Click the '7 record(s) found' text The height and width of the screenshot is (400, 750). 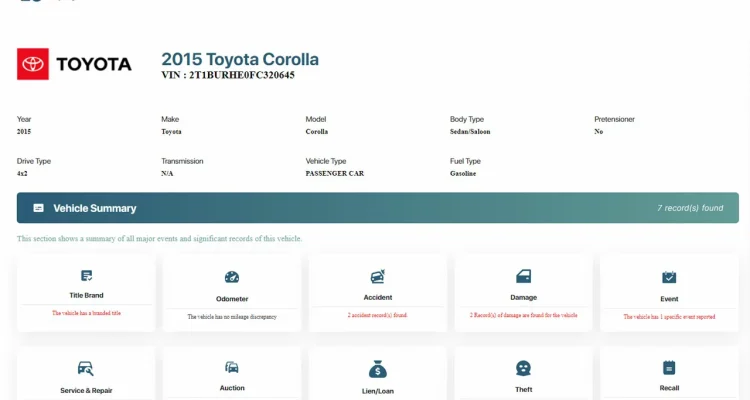690,208
